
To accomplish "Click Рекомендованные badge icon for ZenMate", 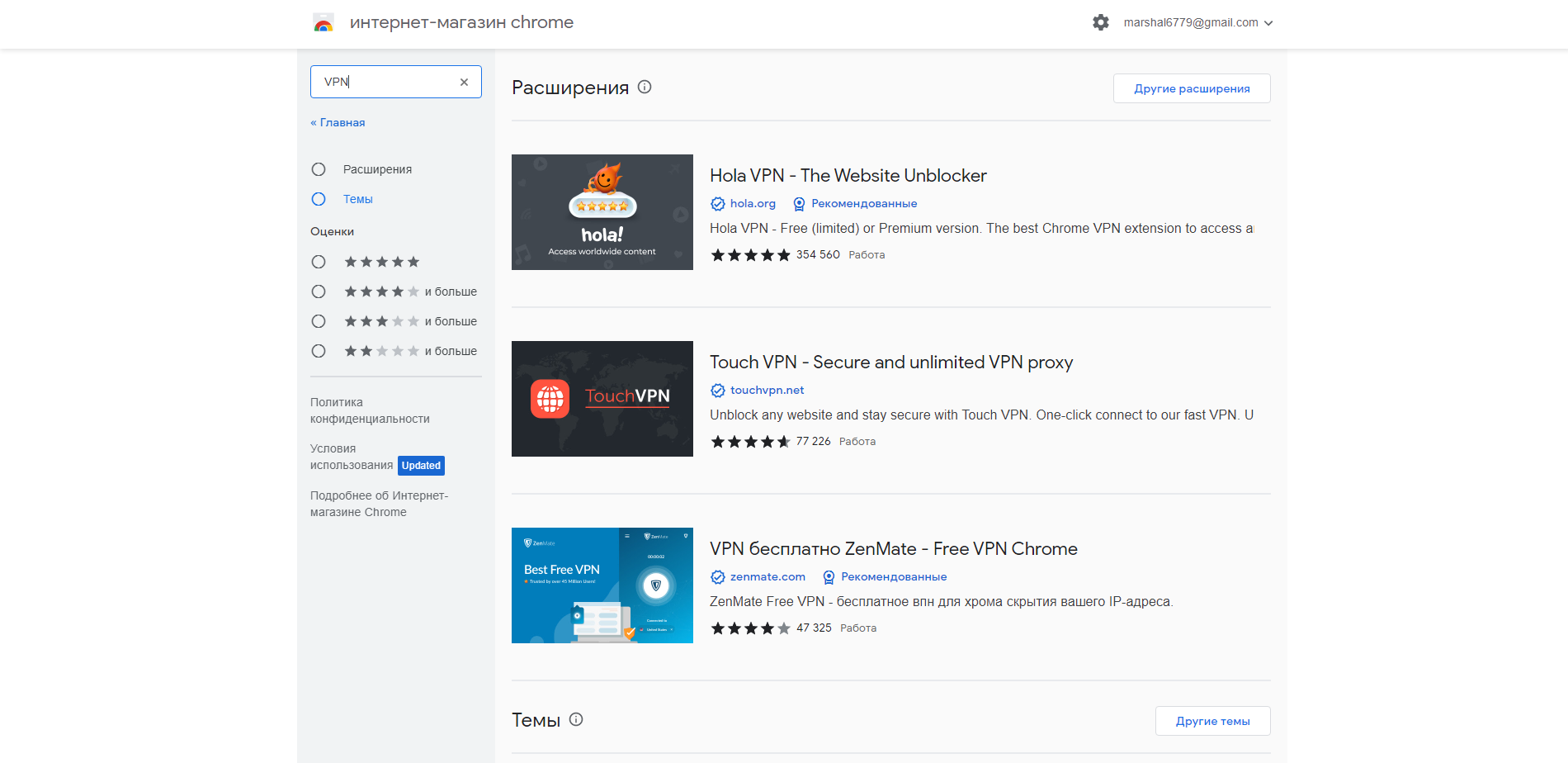I will pos(829,577).
